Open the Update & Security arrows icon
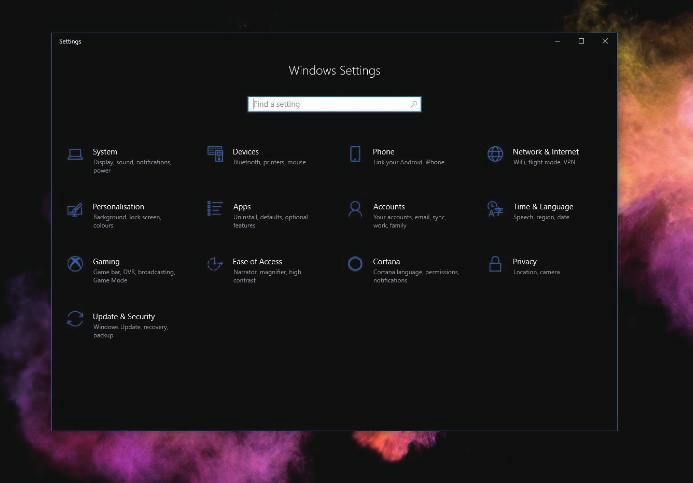This screenshot has width=693, height=483. coord(75,319)
